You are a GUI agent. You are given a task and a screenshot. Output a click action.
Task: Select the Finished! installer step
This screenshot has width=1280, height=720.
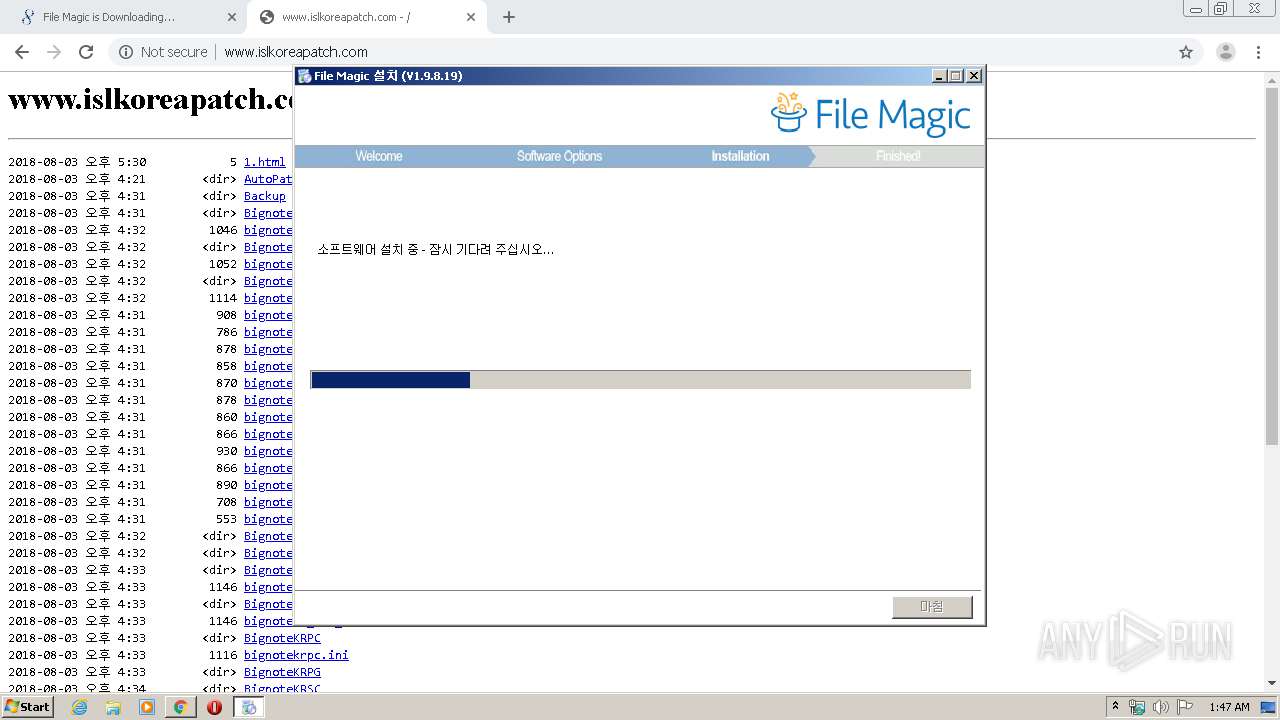coord(898,156)
